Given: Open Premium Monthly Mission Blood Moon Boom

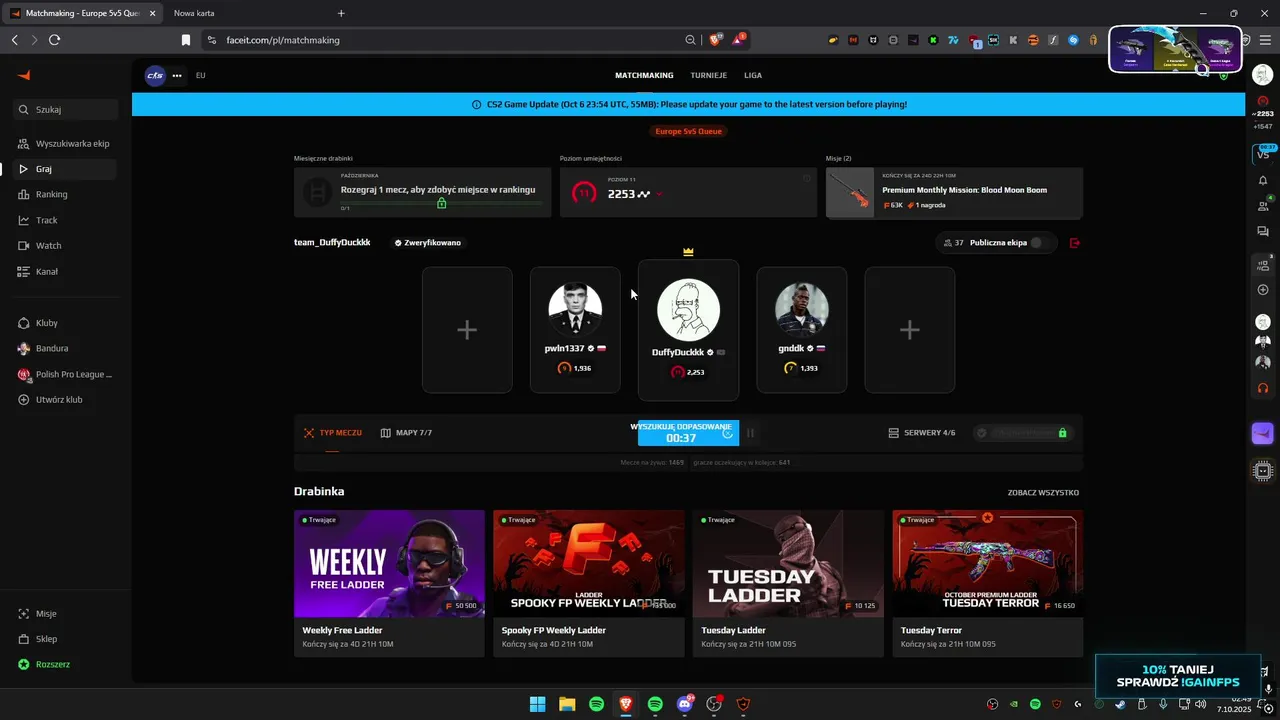Looking at the screenshot, I should [x=954, y=193].
